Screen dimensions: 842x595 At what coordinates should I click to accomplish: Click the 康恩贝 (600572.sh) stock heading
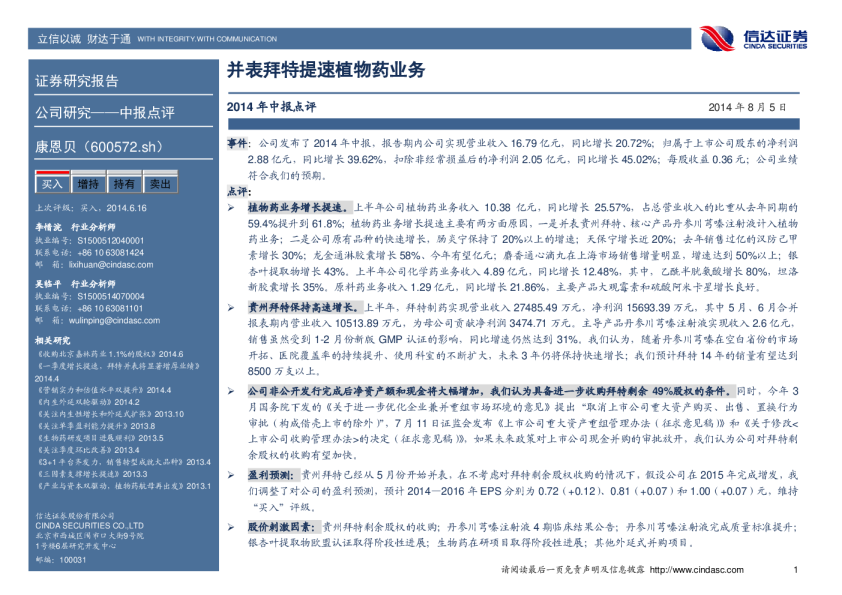click(98, 147)
